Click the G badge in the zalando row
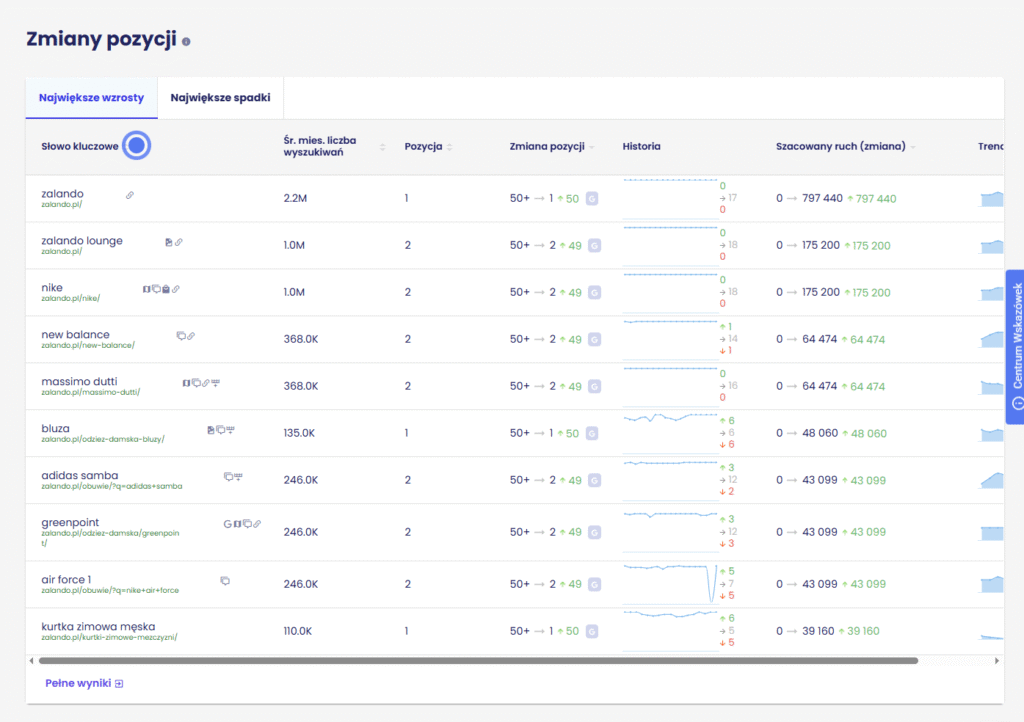 (592, 198)
